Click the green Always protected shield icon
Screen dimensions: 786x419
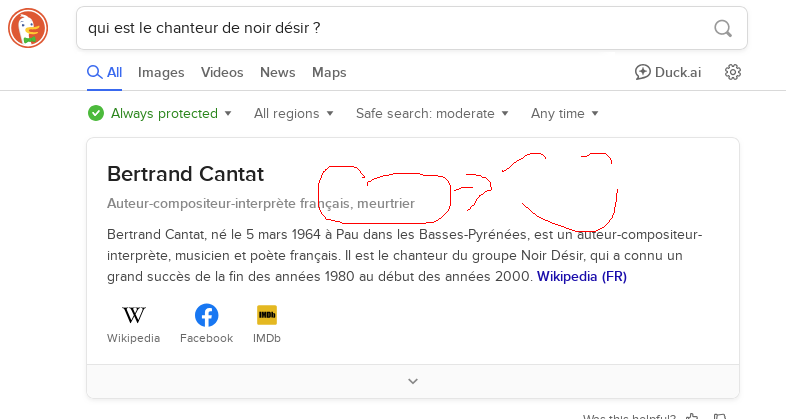[x=96, y=113]
